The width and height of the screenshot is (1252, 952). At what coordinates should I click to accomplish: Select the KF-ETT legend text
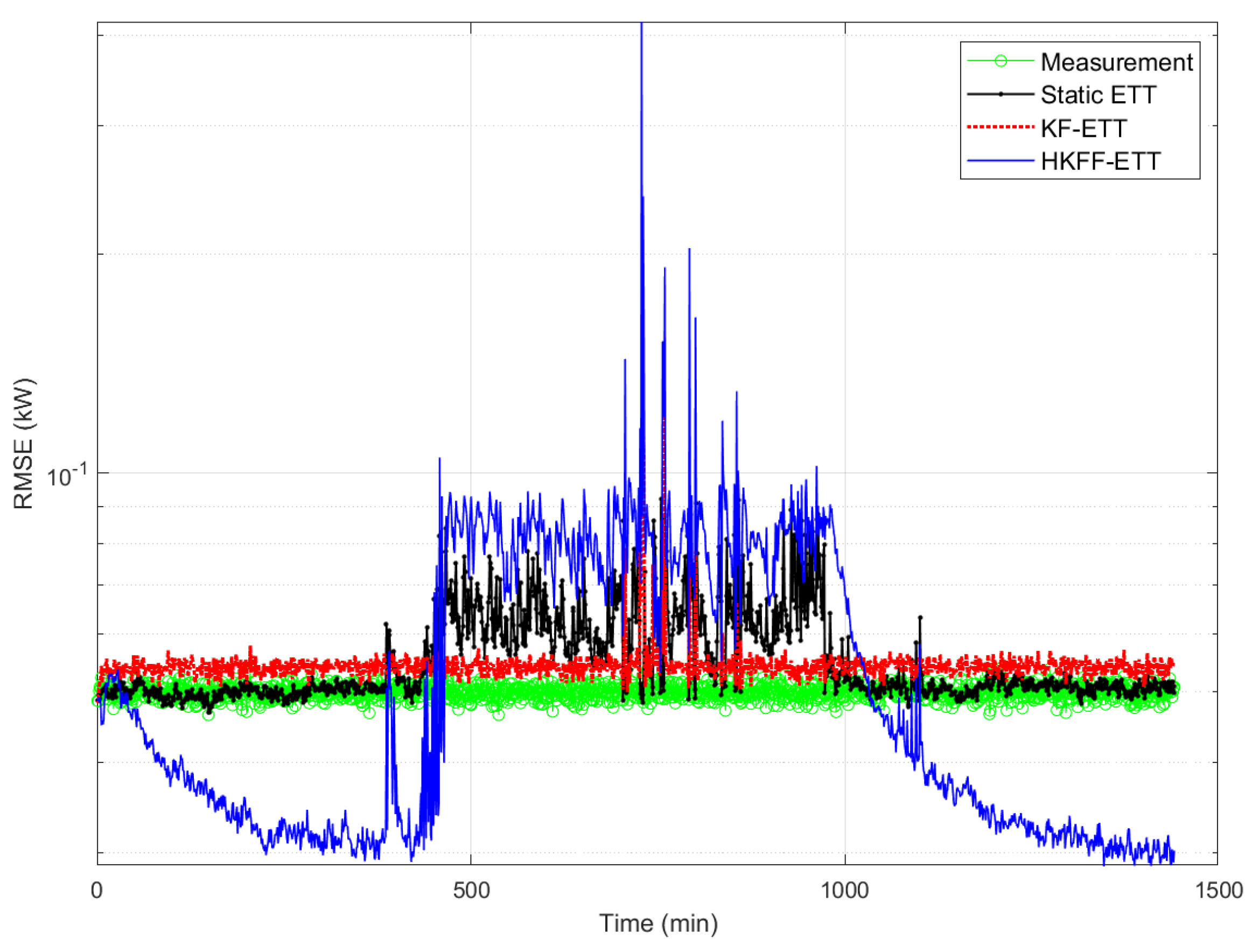1083,128
